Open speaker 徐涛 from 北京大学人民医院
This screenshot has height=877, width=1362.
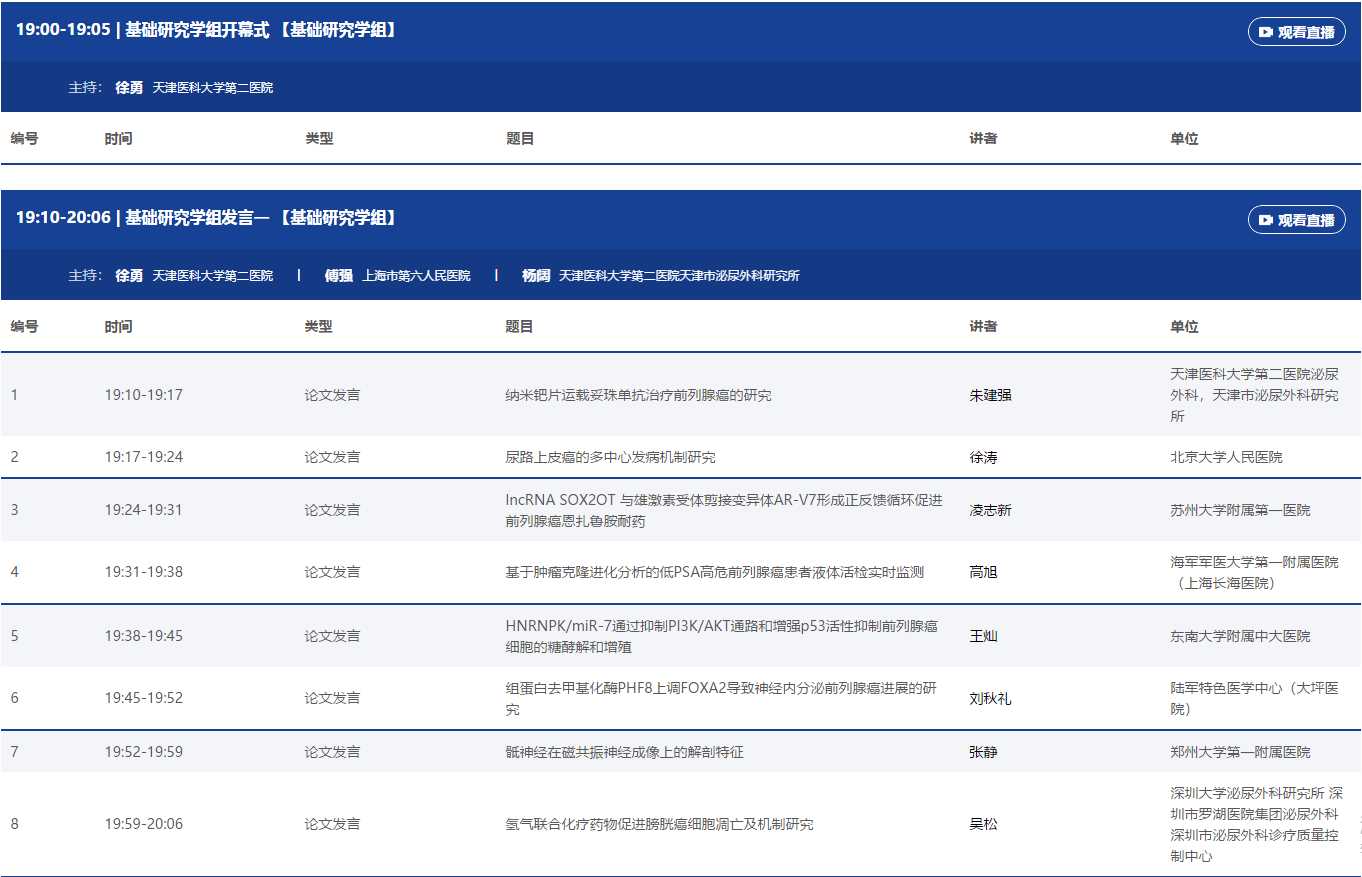(983, 457)
